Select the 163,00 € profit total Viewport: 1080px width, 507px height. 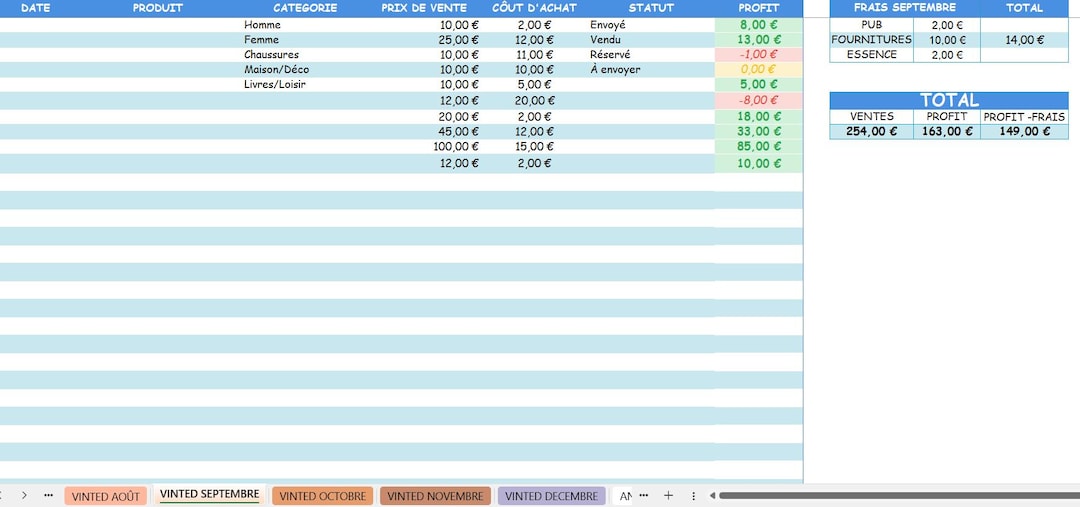(x=947, y=132)
